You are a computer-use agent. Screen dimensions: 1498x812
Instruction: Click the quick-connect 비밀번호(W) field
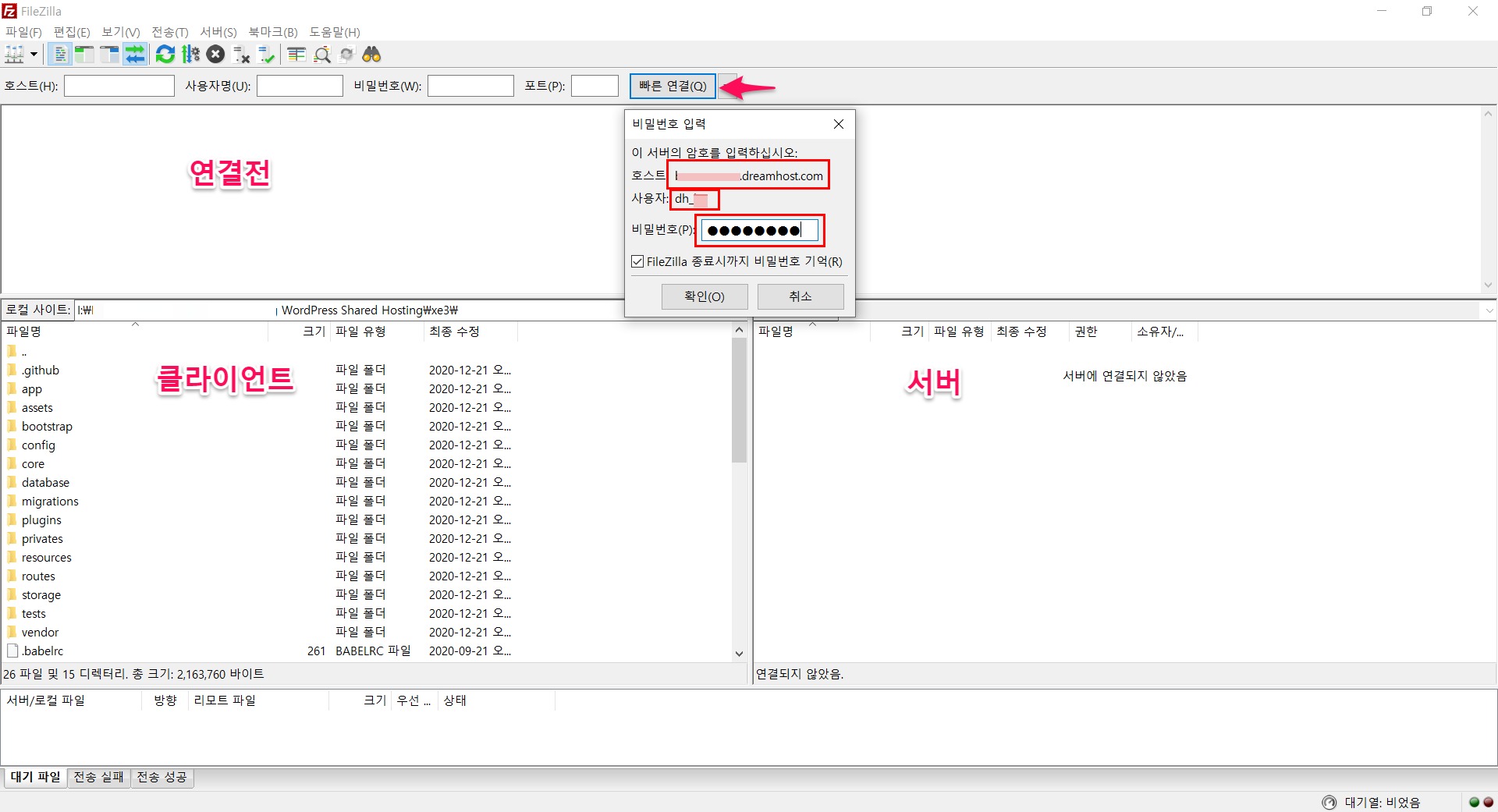tap(470, 86)
